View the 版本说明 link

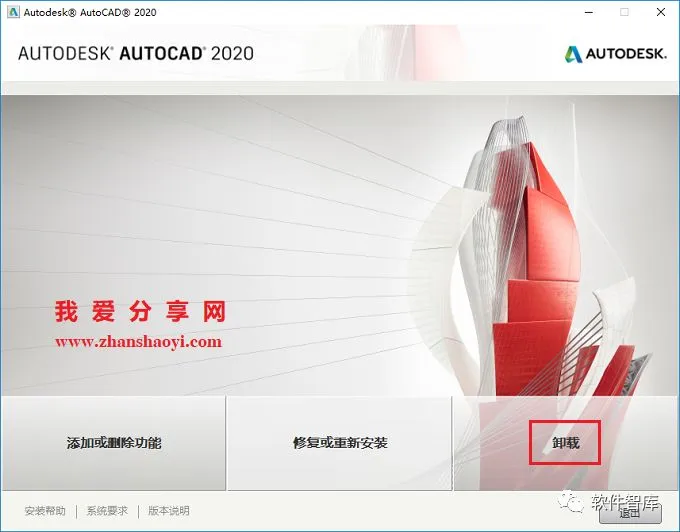(169, 511)
